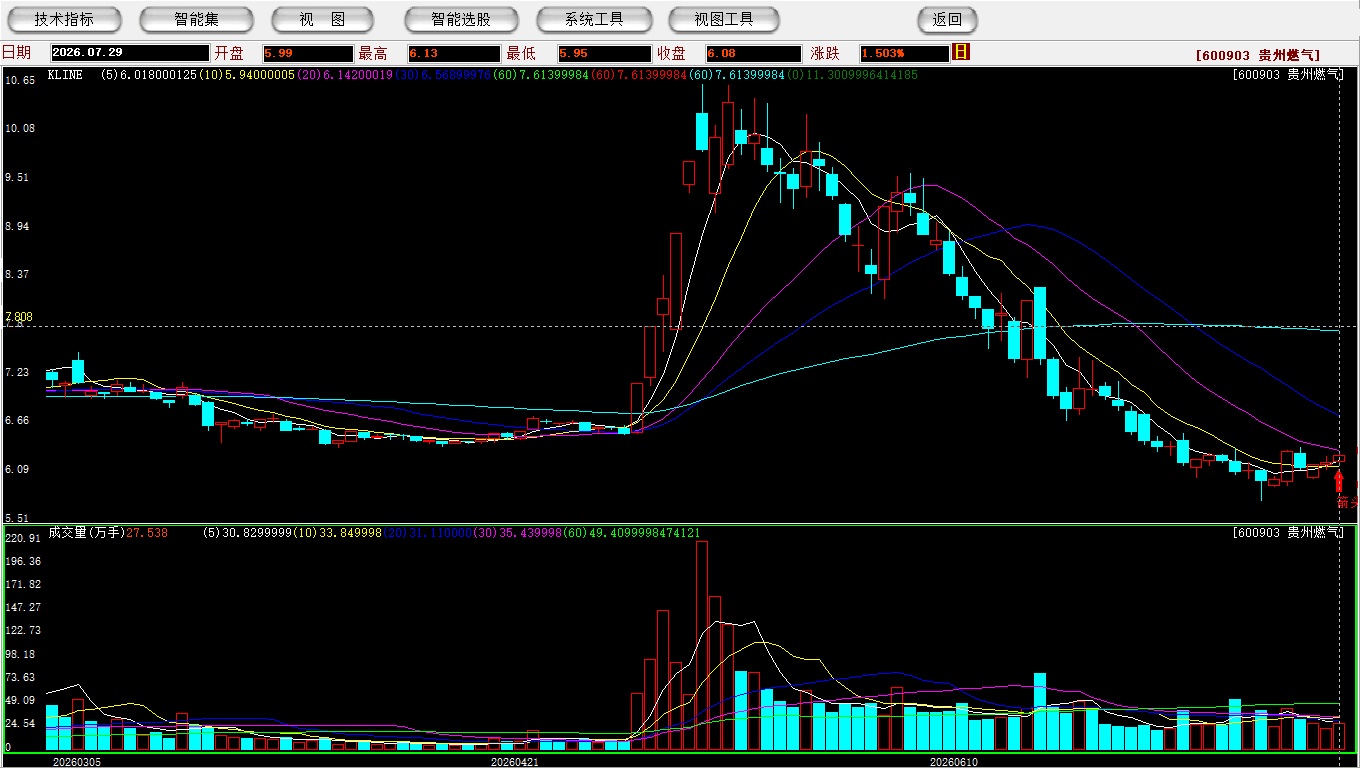The image size is (1360, 768).
Task: Click the 收盘 value field 6.08
Action: (x=753, y=53)
